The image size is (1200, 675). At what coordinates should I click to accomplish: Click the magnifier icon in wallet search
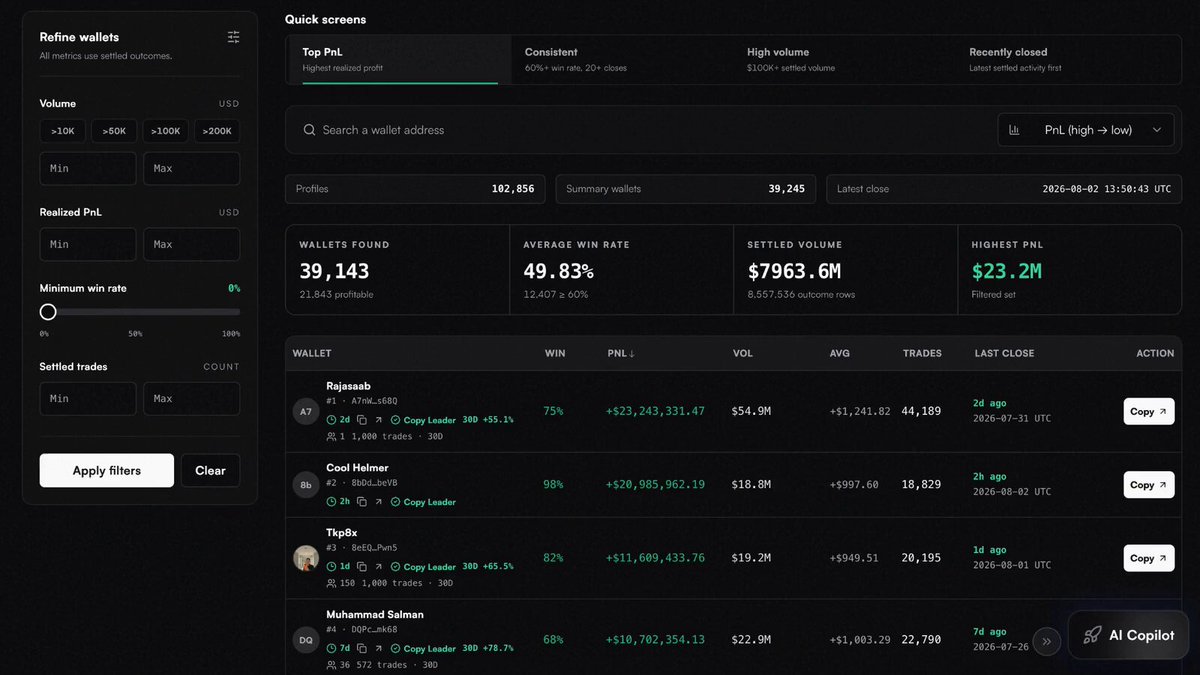(x=309, y=130)
